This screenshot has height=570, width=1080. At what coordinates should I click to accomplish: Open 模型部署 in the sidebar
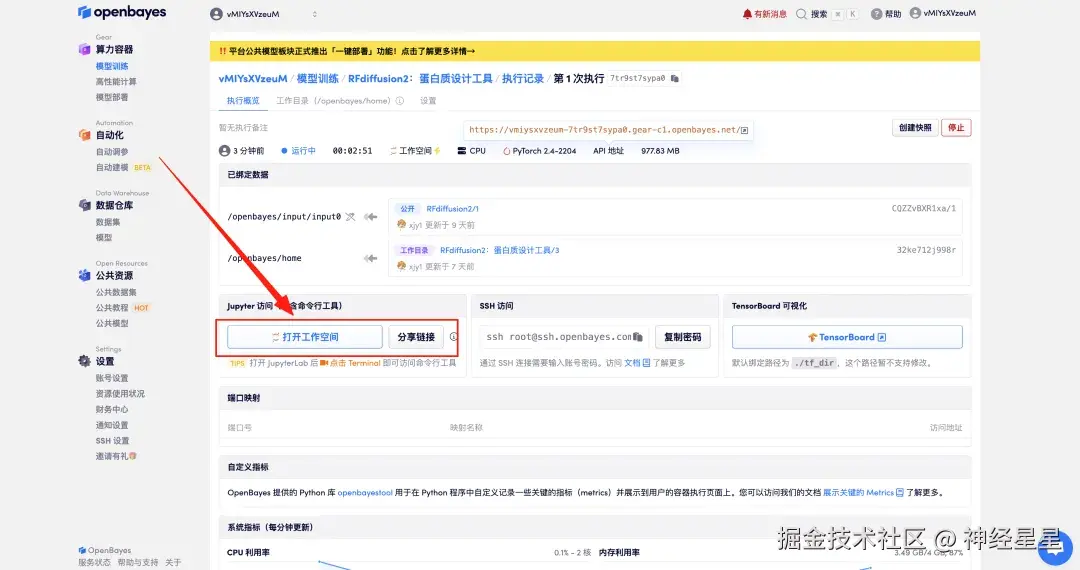click(112, 97)
